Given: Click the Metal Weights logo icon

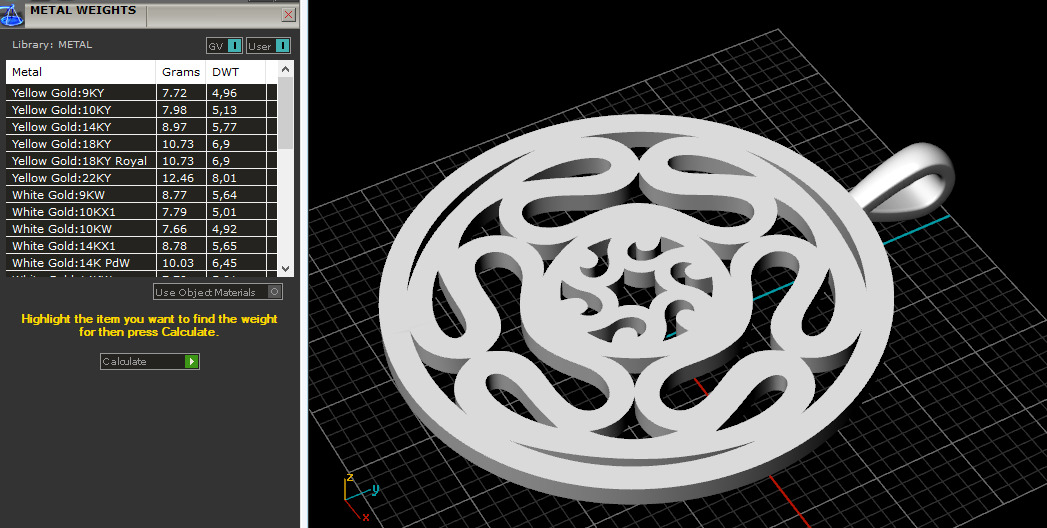Looking at the screenshot, I should [11, 13].
